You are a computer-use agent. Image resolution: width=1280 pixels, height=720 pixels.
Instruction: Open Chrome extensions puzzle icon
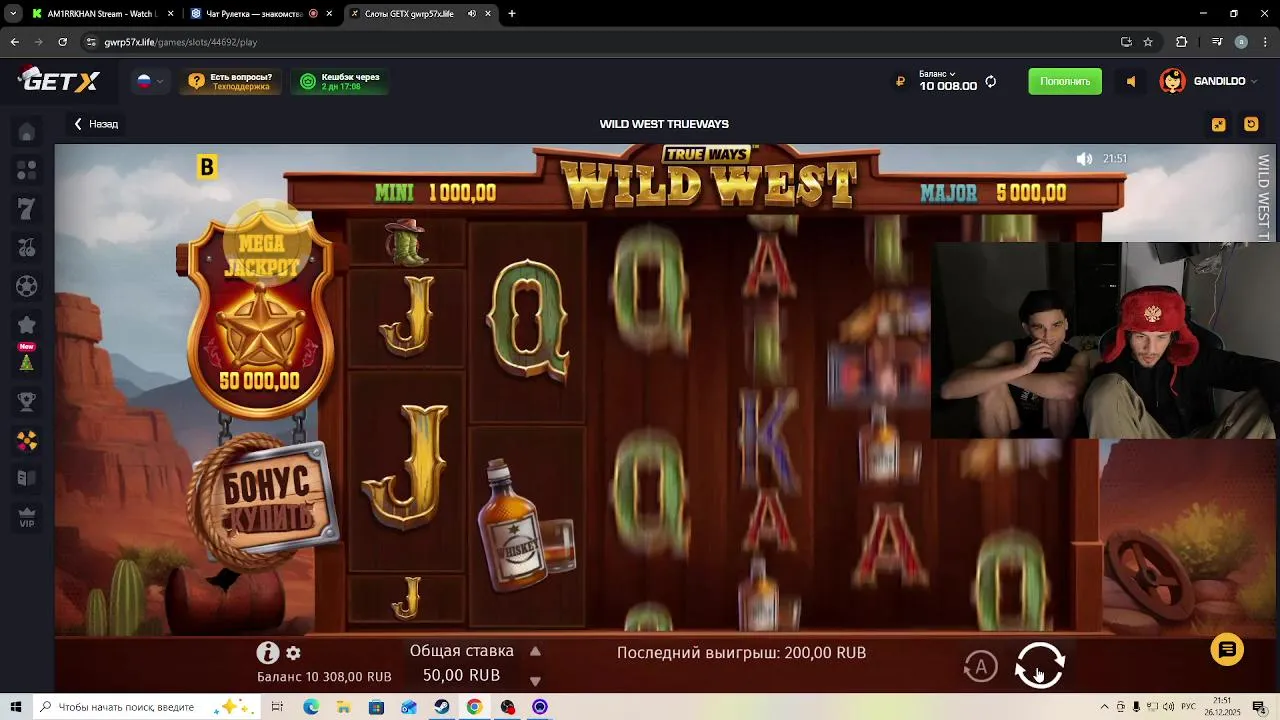click(x=1182, y=42)
